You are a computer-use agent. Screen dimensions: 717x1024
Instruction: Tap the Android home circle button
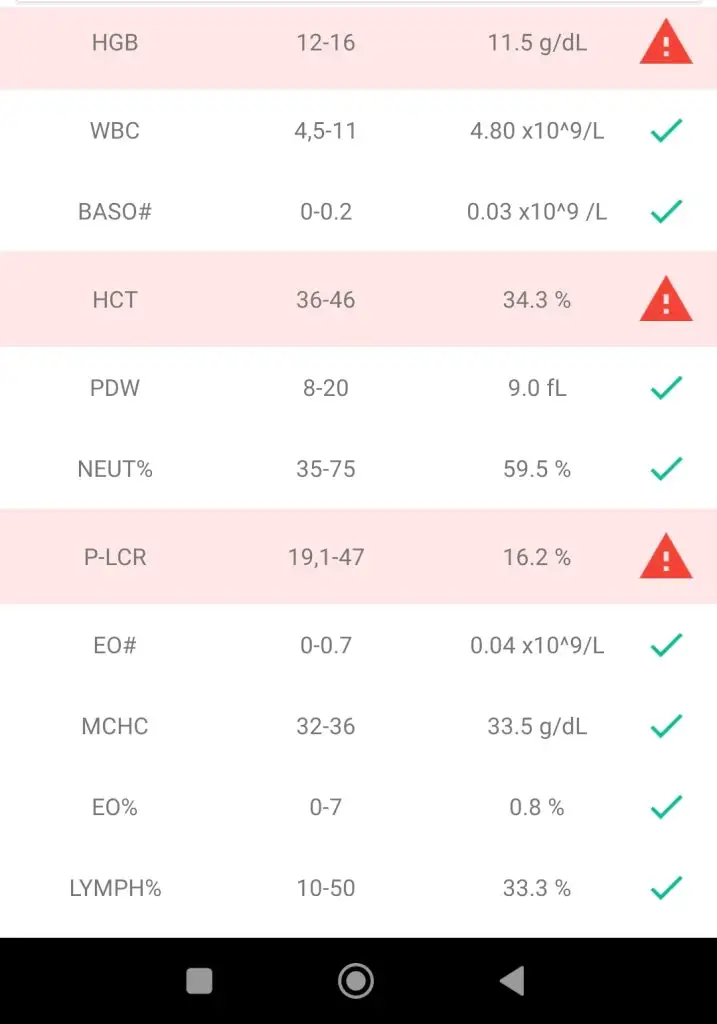click(x=356, y=980)
